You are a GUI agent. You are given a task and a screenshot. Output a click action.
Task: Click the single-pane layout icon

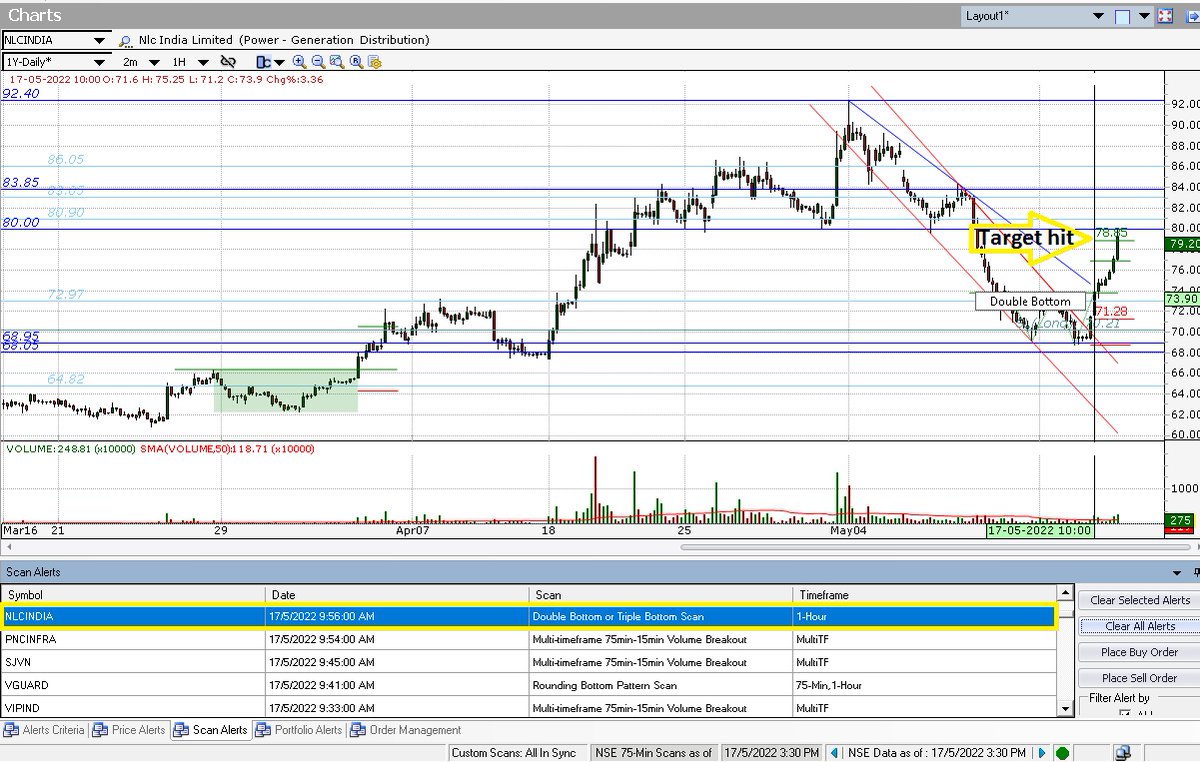click(1122, 17)
